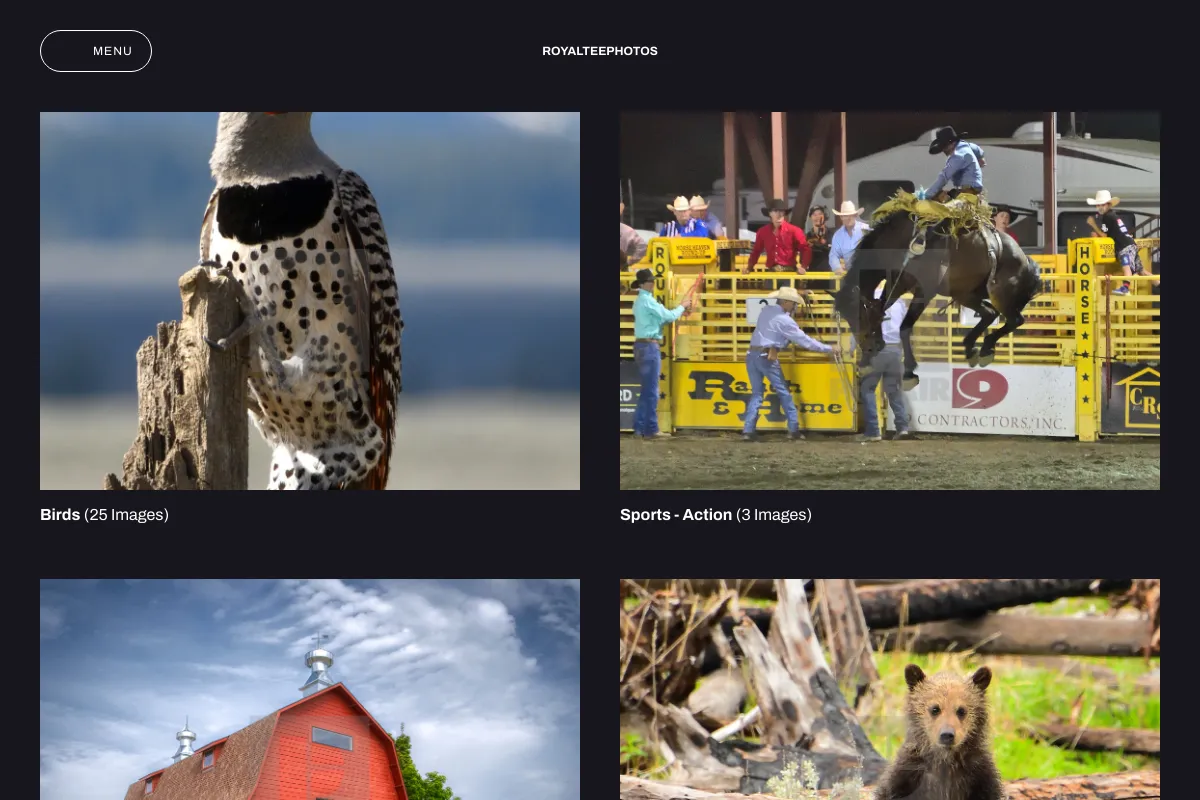
Task: Open the Sports - Action rodeo thumbnail
Action: pyautogui.click(x=890, y=301)
